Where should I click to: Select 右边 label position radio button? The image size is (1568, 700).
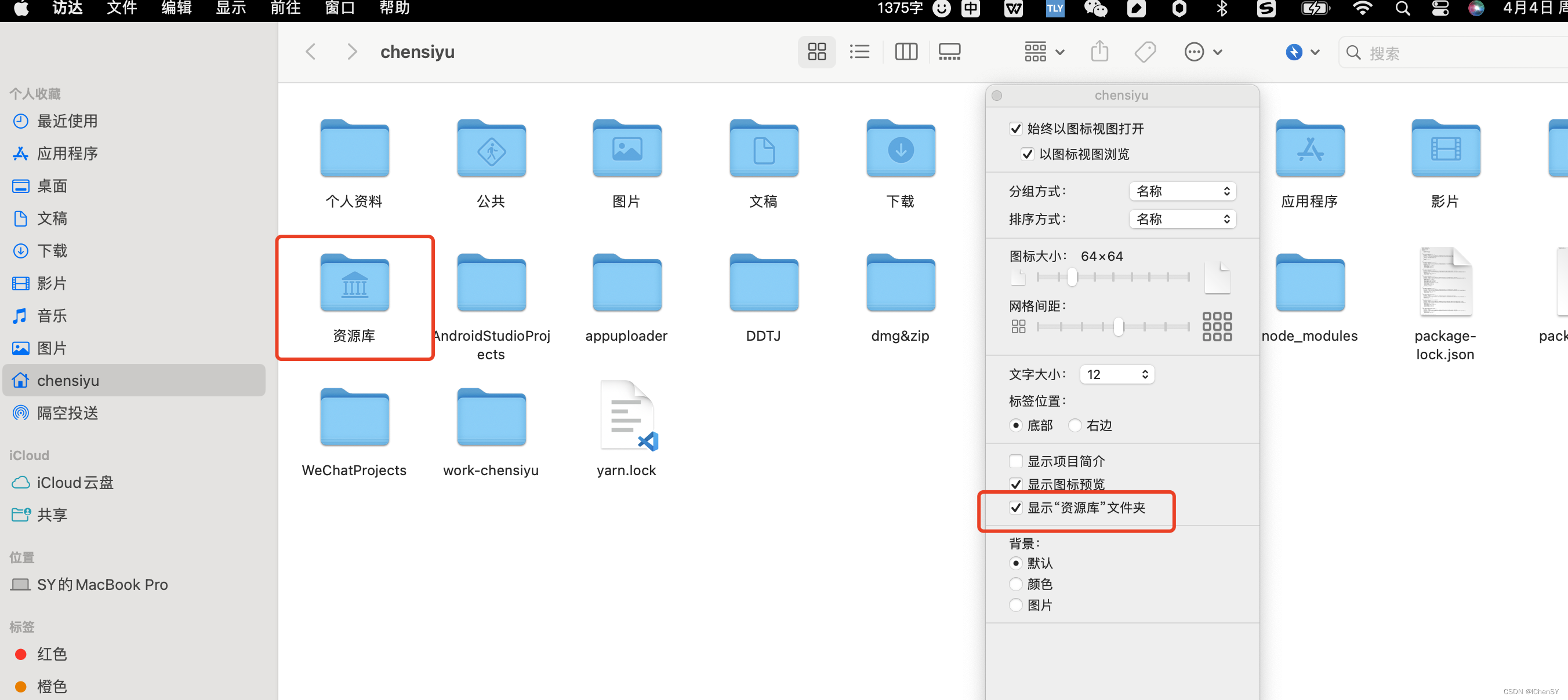click(x=1075, y=425)
